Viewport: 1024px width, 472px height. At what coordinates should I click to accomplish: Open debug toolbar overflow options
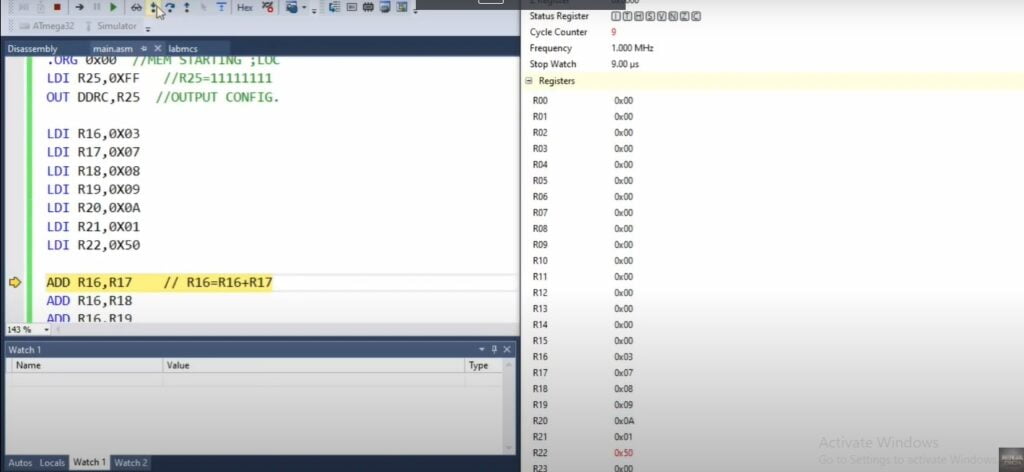314,11
